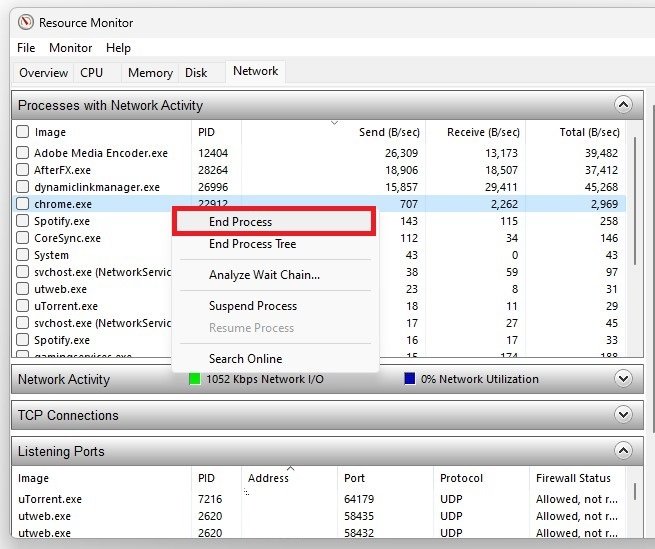Click PID 7216 in Listening Ports

(210, 499)
